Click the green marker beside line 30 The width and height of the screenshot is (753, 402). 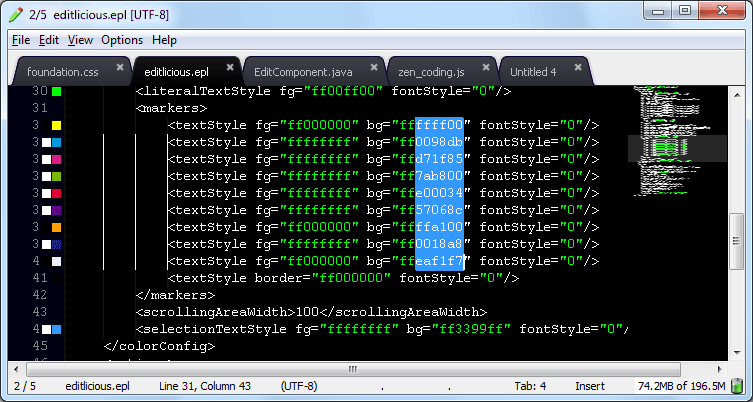tap(56, 92)
